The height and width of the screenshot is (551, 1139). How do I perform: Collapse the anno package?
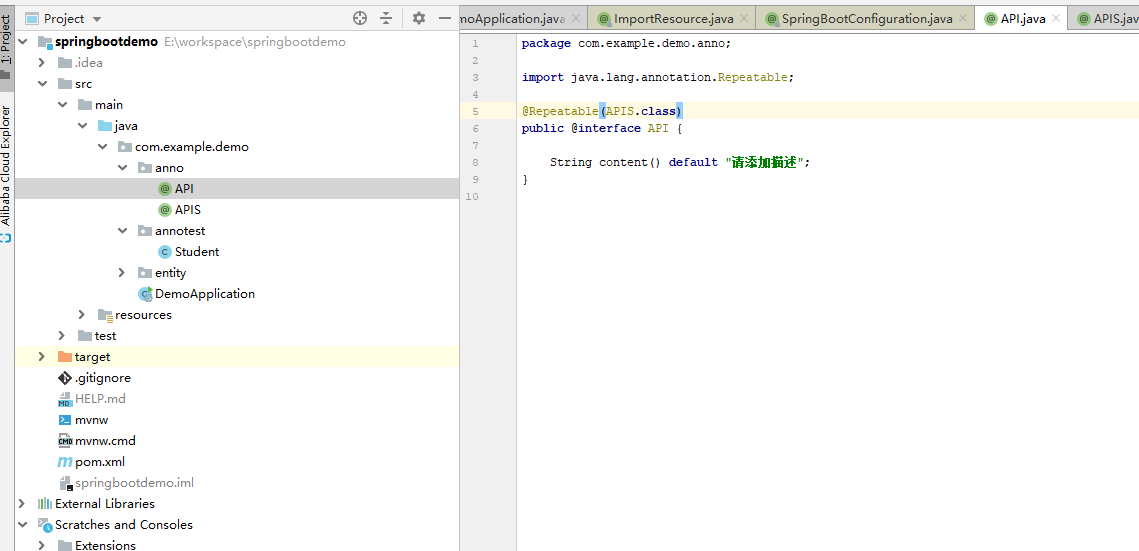[123, 168]
